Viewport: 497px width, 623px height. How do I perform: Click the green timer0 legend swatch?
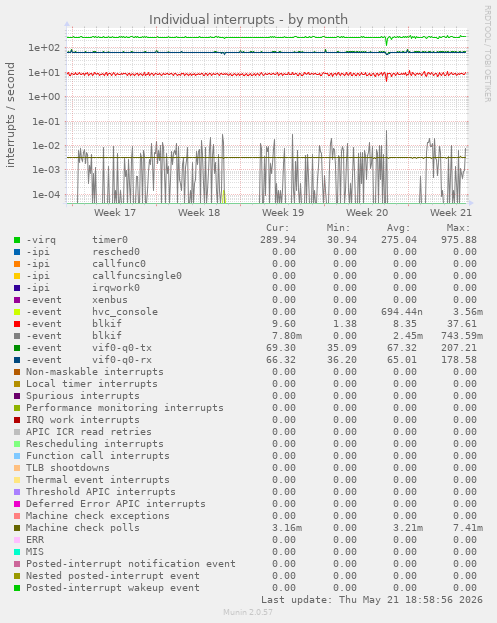click(x=17, y=240)
